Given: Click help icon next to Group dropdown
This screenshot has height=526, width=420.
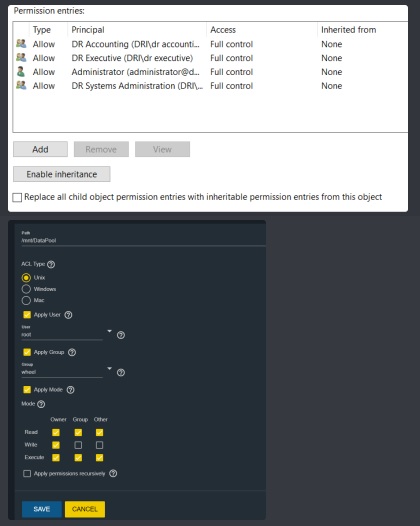Looking at the screenshot, I should pos(121,372).
